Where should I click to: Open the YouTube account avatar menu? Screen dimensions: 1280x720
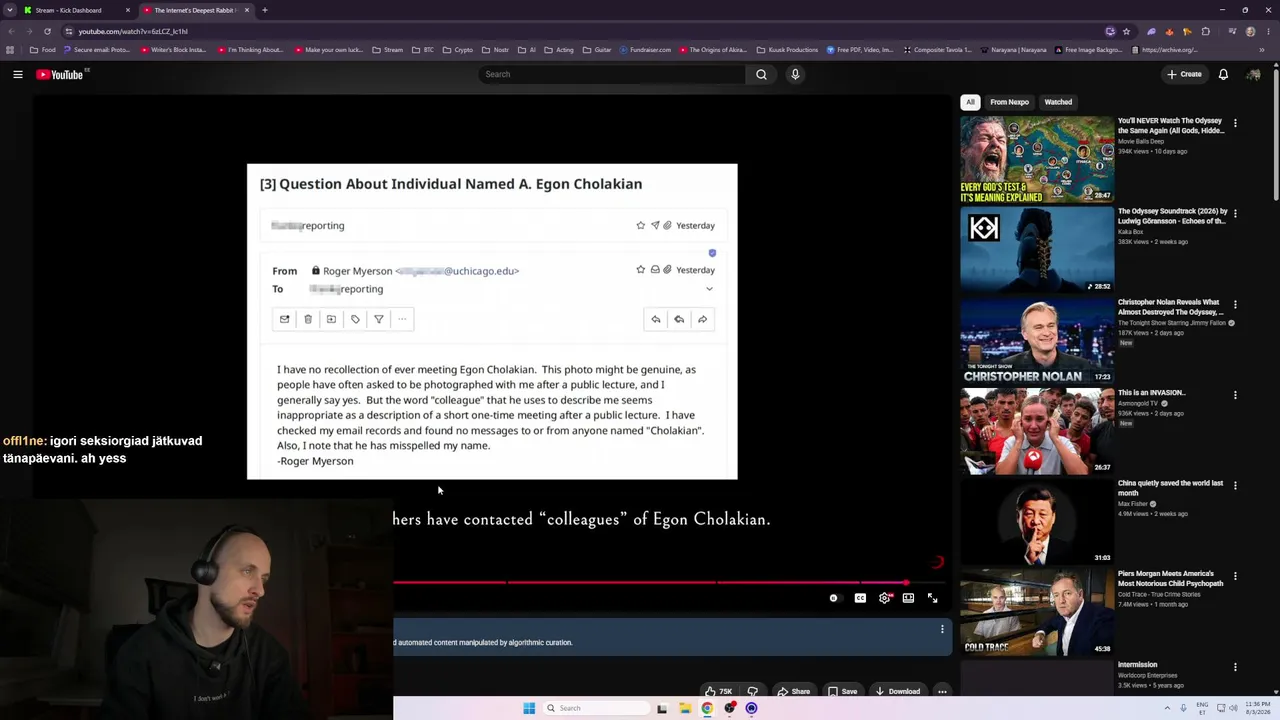tap(1253, 74)
